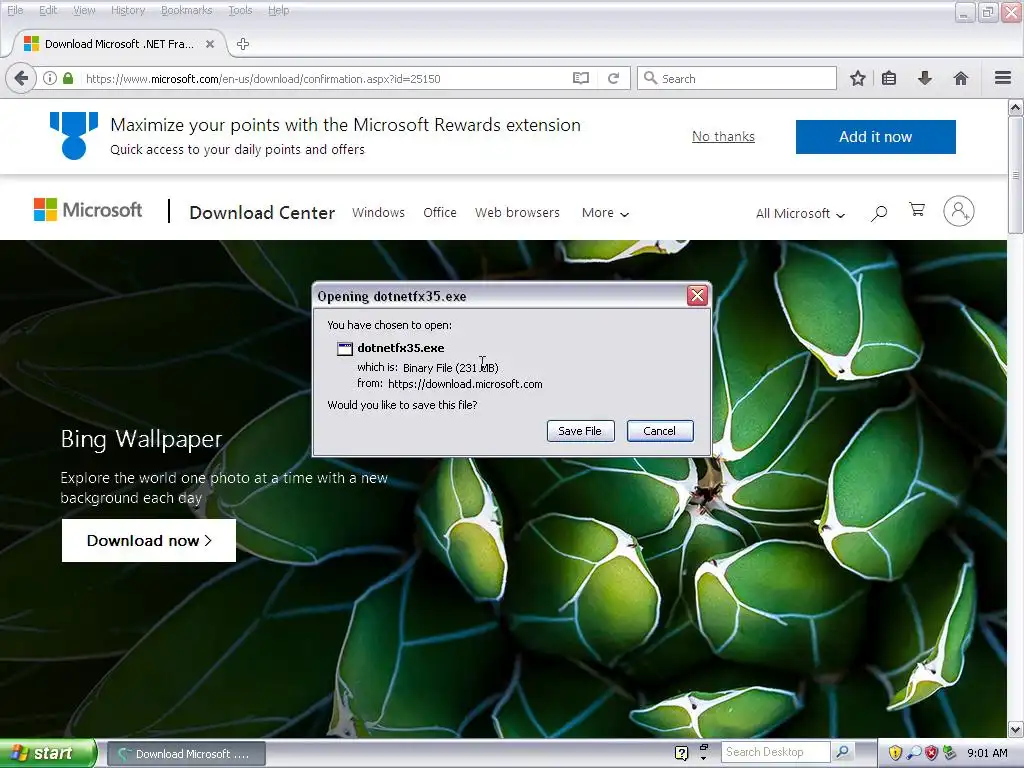Expand the All Microsoft dropdown

point(800,214)
